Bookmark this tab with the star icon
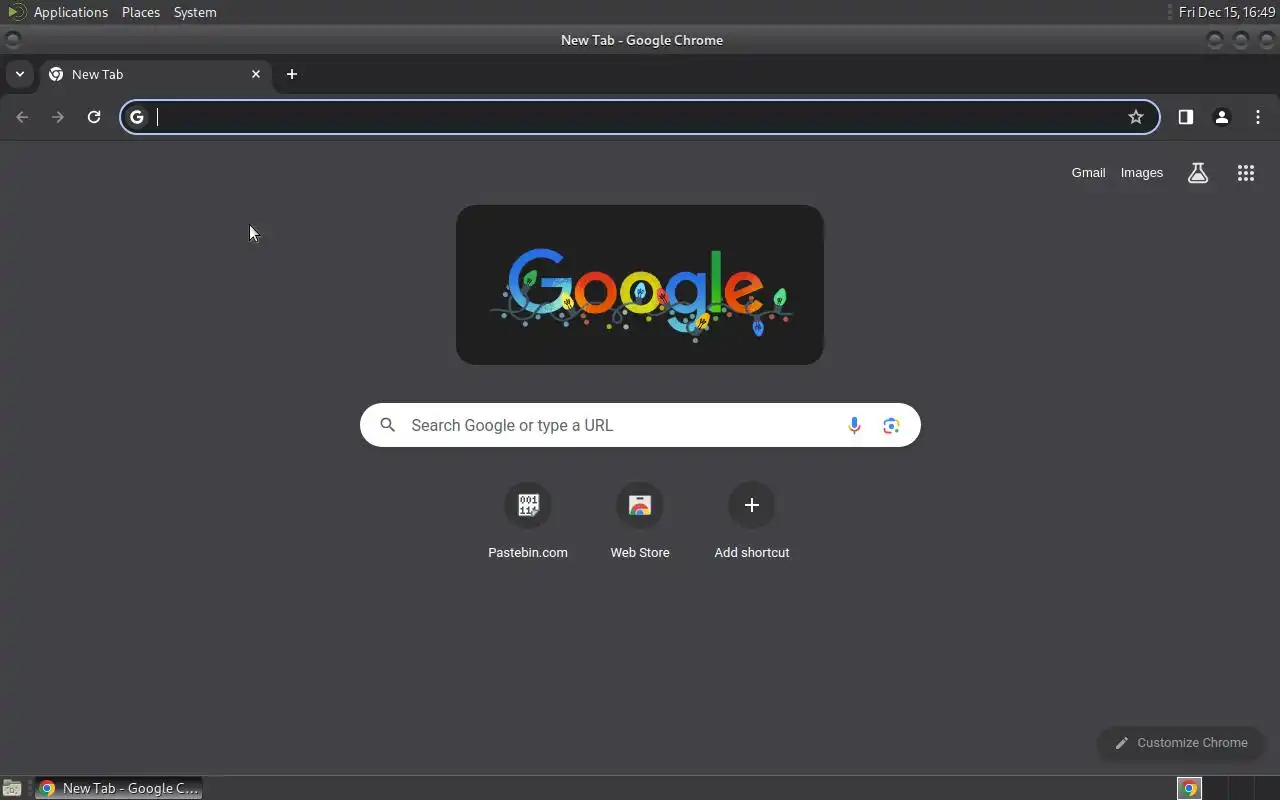Viewport: 1280px width, 800px height. coord(1136,117)
